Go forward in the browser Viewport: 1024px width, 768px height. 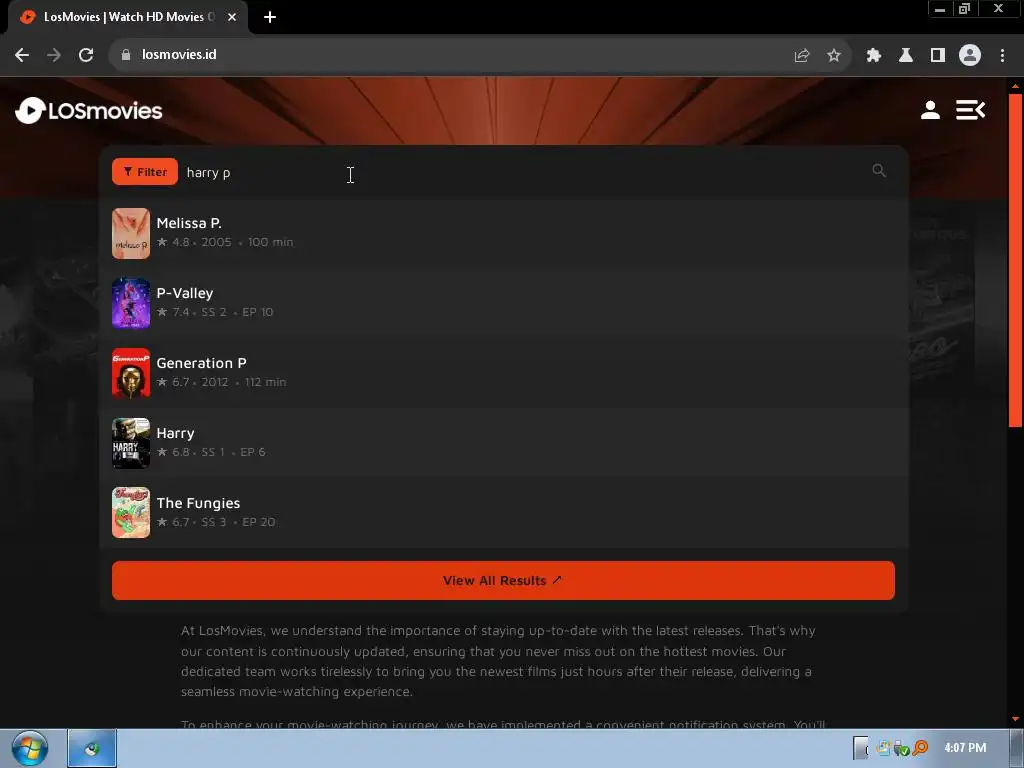click(x=54, y=55)
